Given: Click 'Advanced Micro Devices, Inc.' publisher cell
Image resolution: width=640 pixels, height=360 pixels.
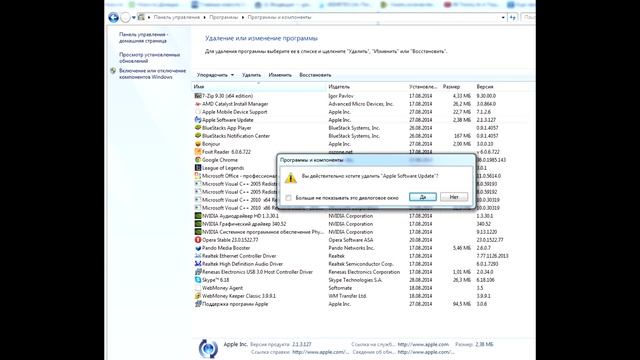Looking at the screenshot, I should click(361, 104).
